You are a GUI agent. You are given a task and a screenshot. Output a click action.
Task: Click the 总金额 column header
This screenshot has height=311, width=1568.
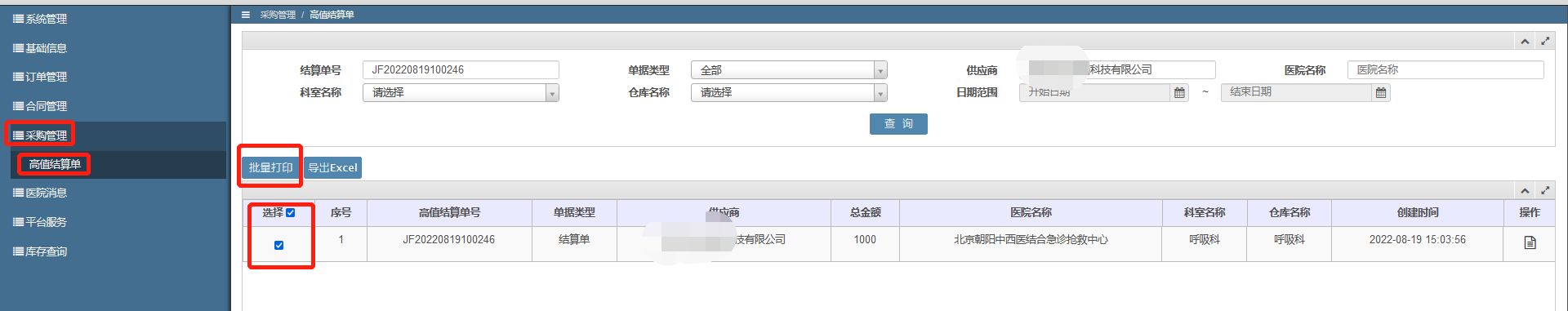coord(865,212)
